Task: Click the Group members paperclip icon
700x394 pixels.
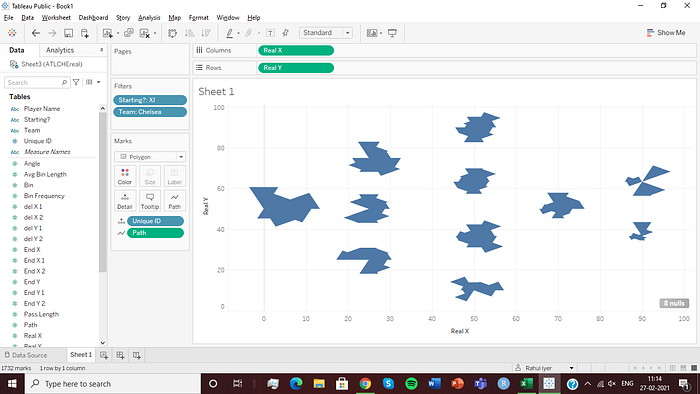Action: (x=249, y=33)
